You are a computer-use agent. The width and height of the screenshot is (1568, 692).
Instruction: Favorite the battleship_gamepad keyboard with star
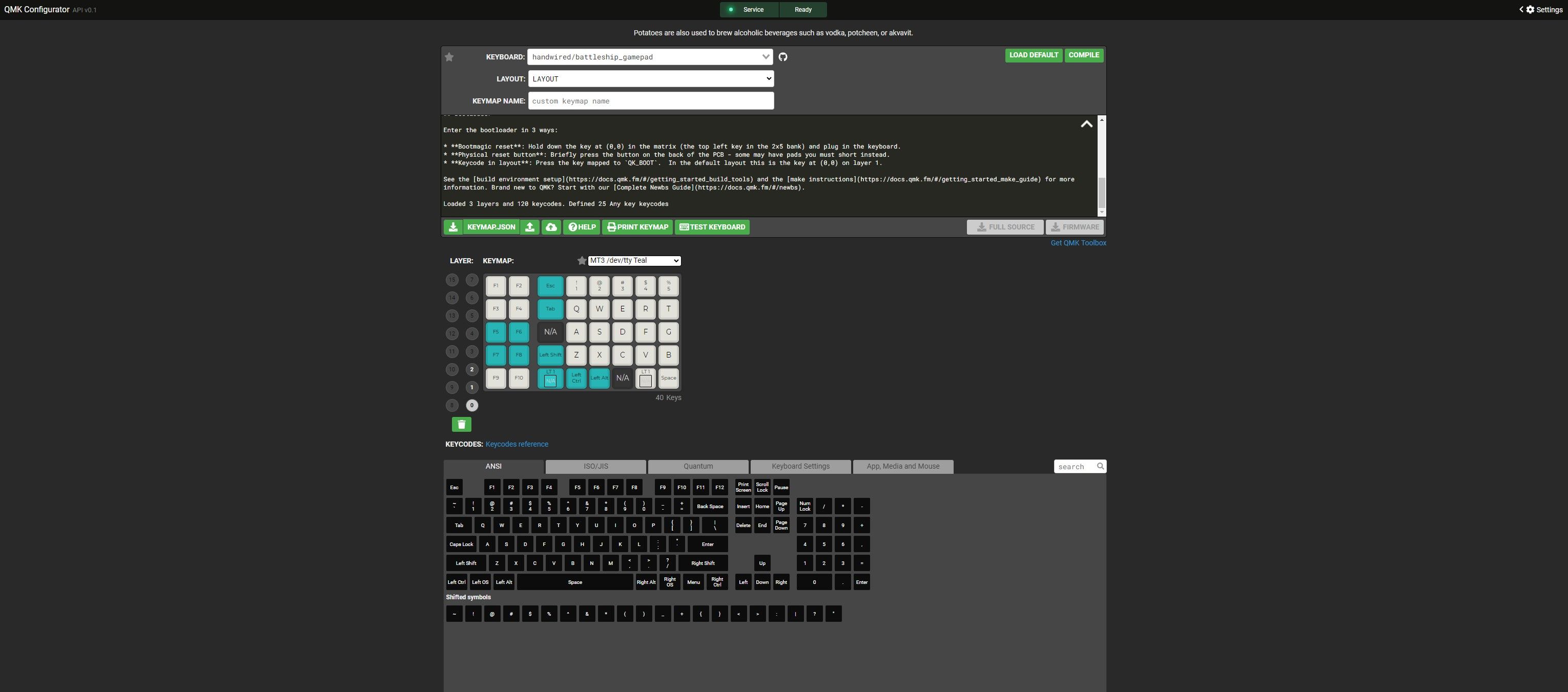[x=449, y=57]
